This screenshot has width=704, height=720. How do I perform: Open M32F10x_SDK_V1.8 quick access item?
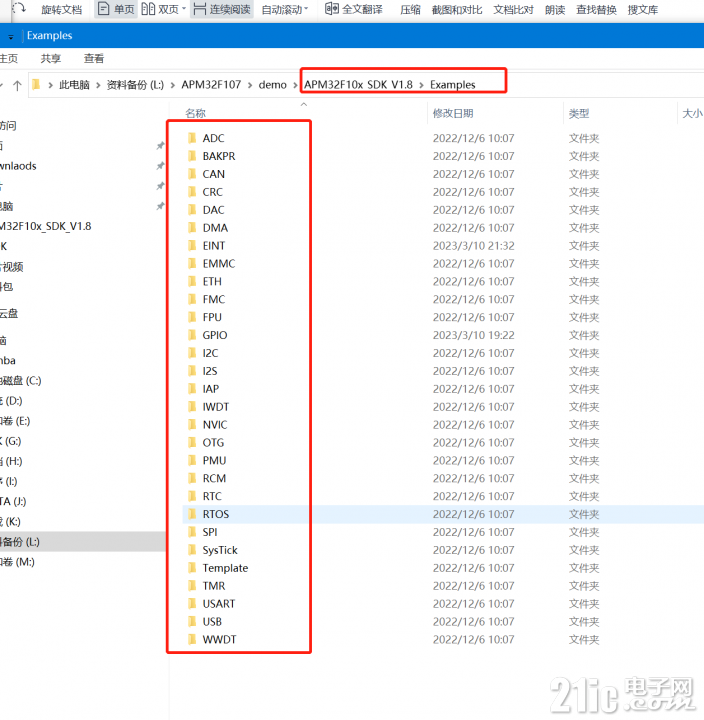pos(46,226)
